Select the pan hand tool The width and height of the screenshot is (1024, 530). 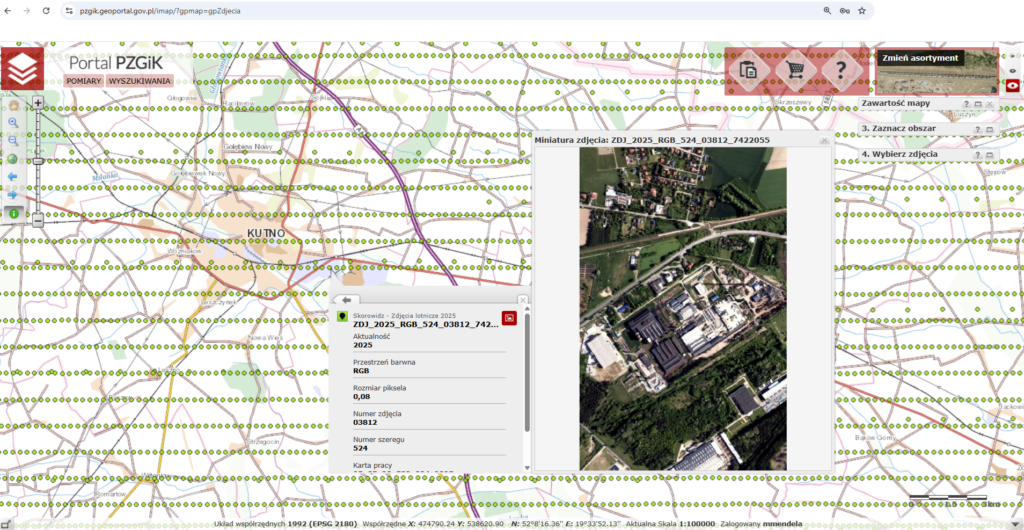click(14, 104)
